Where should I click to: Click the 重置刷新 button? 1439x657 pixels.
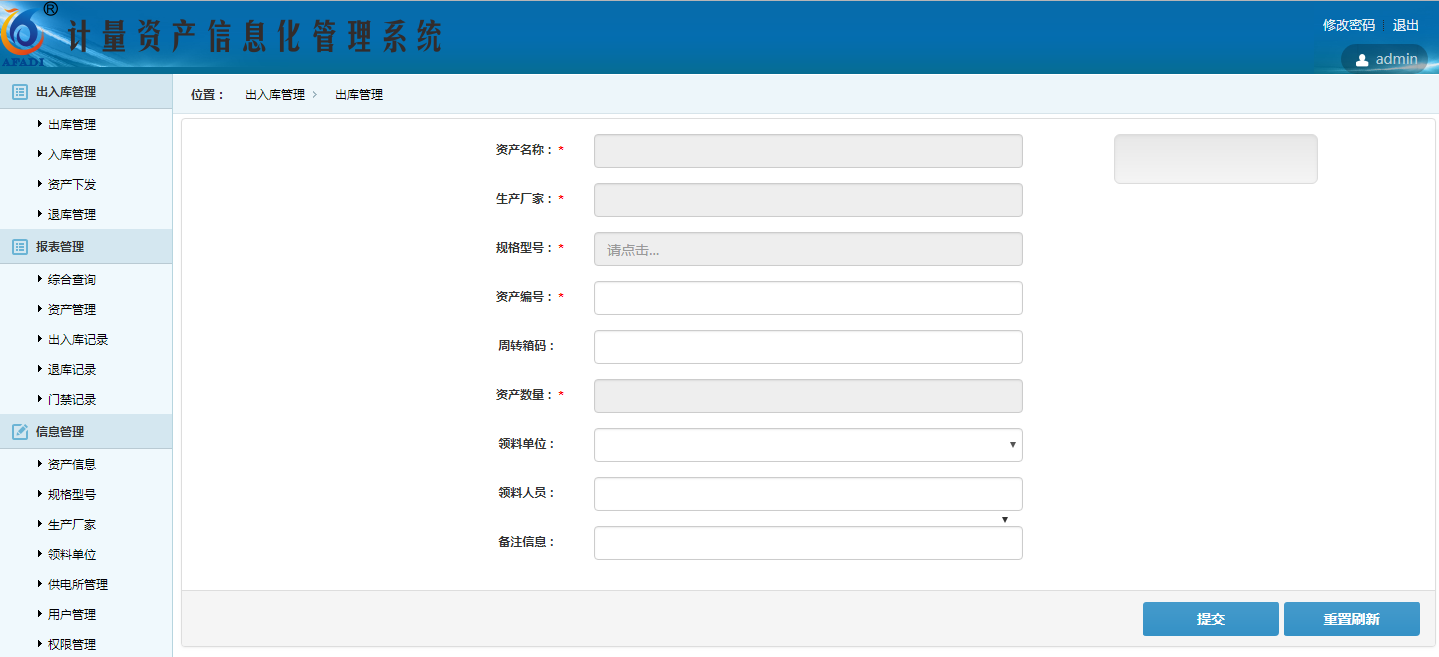(1351, 619)
